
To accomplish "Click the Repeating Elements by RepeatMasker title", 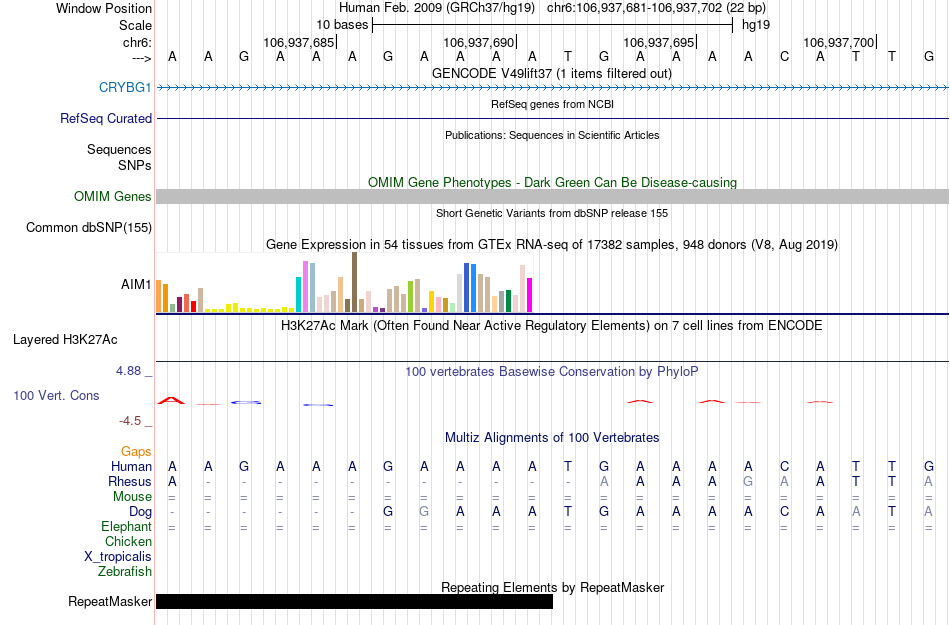I will [553, 588].
